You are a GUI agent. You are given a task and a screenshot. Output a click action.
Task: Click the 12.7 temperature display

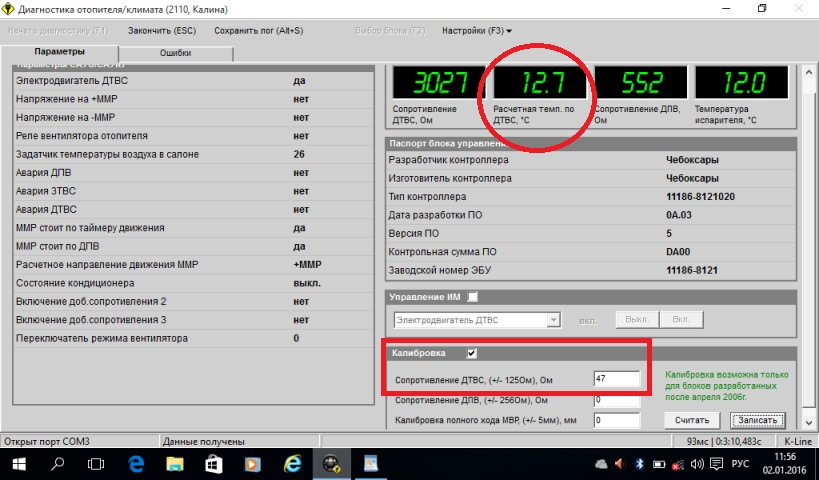click(x=540, y=83)
